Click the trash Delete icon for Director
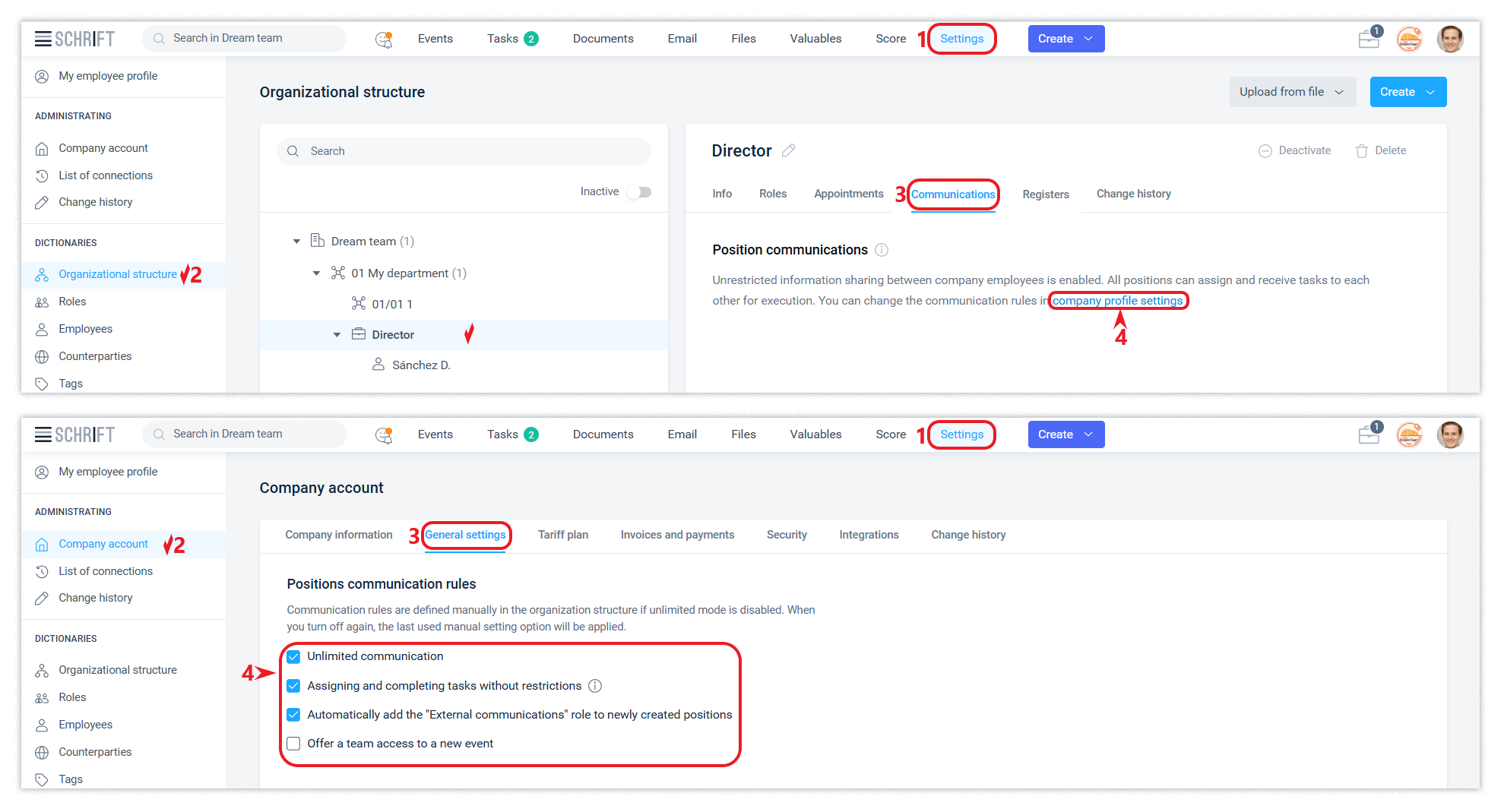This screenshot has width=1504, height=812. [x=1361, y=151]
